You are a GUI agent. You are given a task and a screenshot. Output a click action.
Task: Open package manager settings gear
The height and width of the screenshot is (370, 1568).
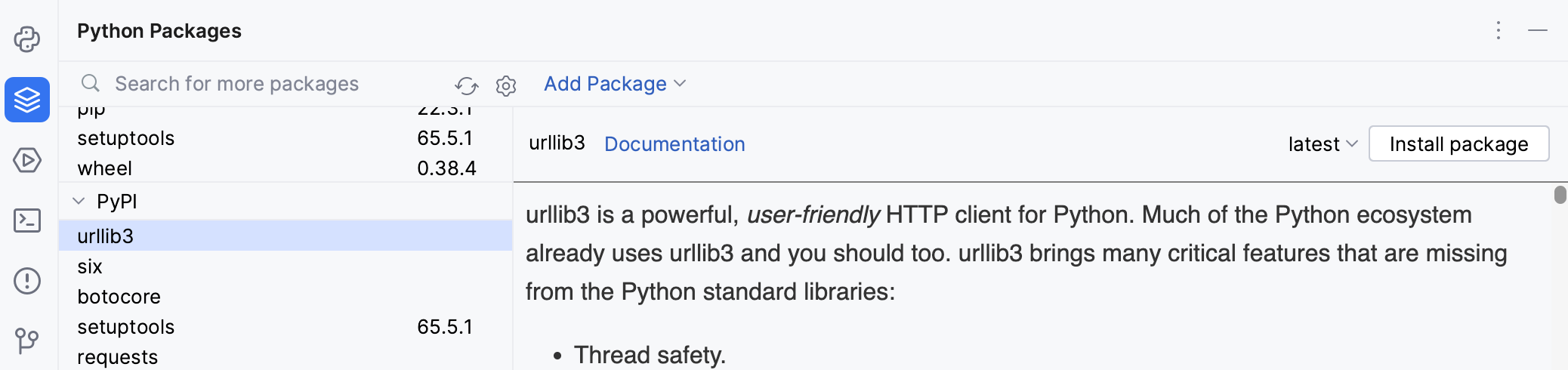click(x=506, y=85)
